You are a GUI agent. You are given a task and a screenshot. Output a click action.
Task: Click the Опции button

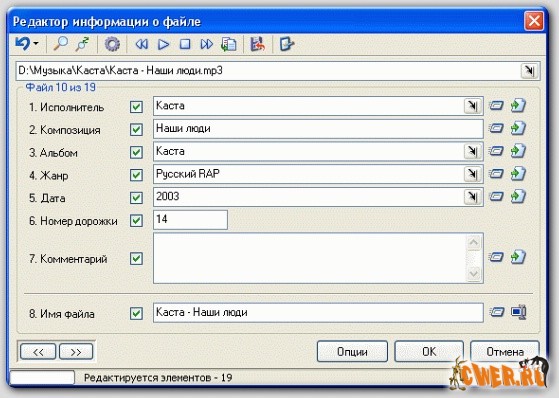(352, 352)
